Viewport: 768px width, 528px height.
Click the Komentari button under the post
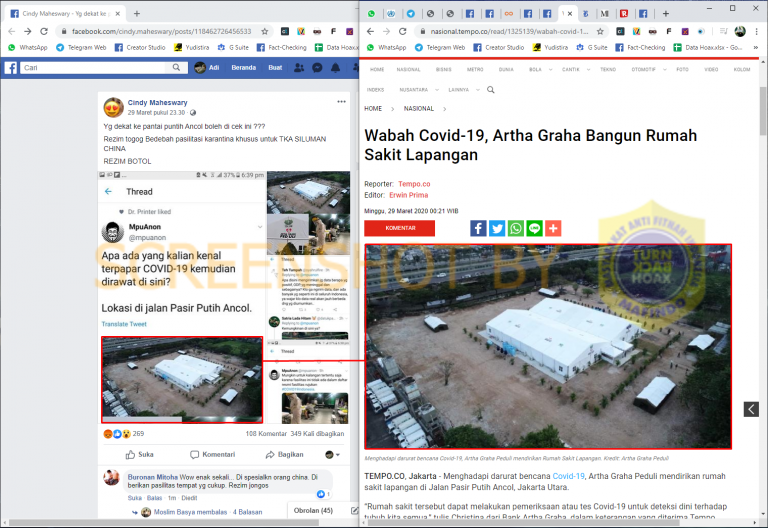click(213, 455)
